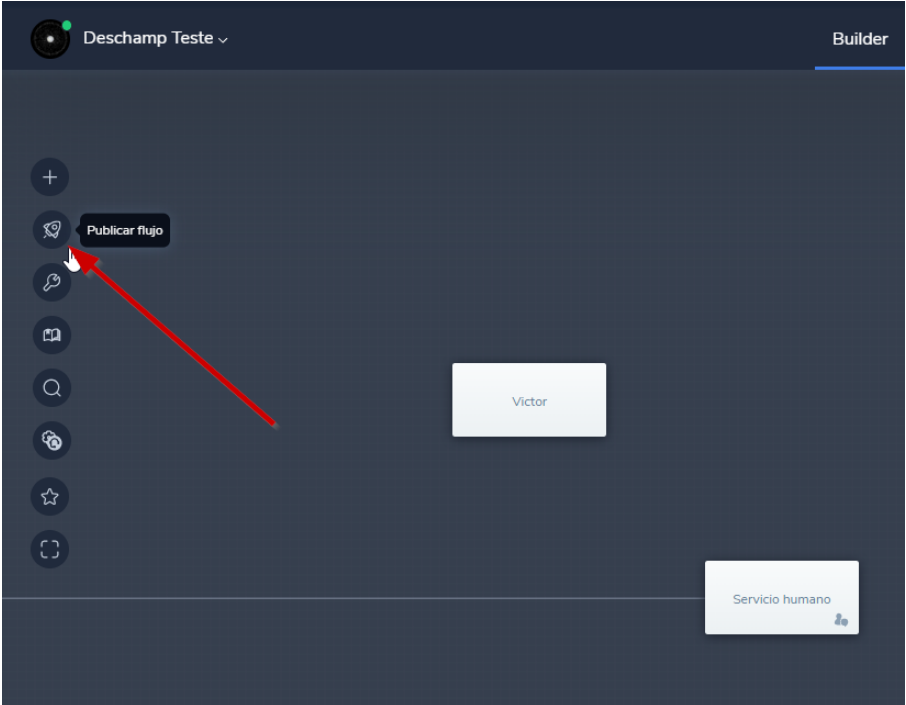This screenshot has height=705, width=906.
Task: Click the magnifying glass search icon
Action: [51, 388]
